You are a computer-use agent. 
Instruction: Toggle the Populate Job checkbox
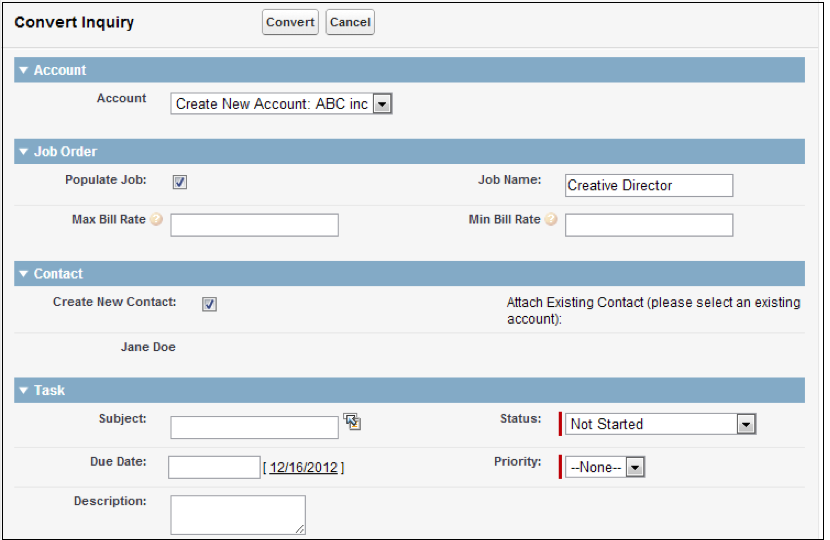[180, 182]
